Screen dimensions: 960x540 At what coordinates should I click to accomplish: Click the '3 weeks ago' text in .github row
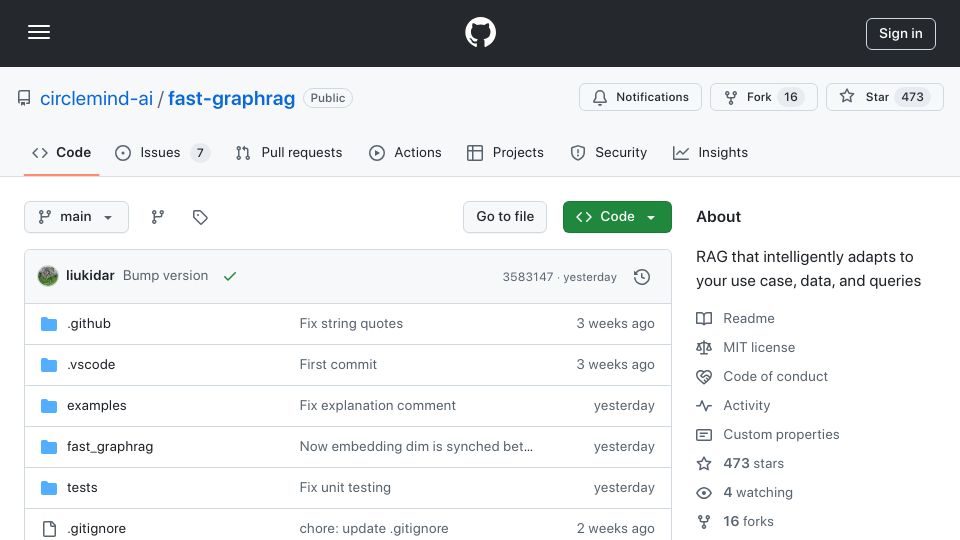coord(615,323)
